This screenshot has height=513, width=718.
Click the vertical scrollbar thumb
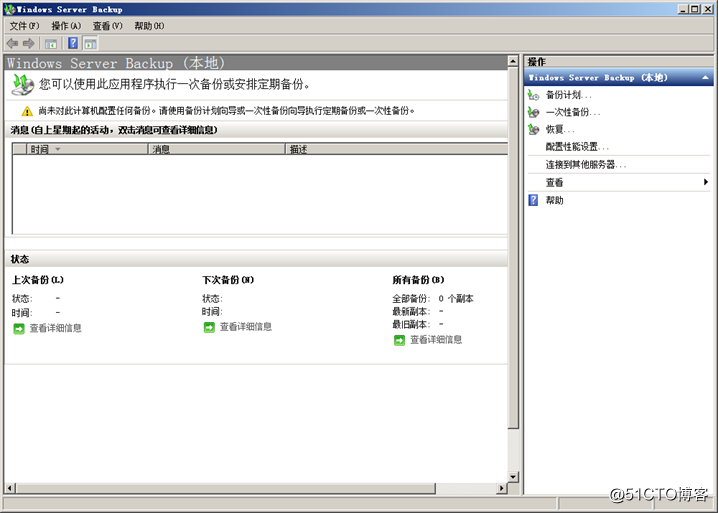513,248
